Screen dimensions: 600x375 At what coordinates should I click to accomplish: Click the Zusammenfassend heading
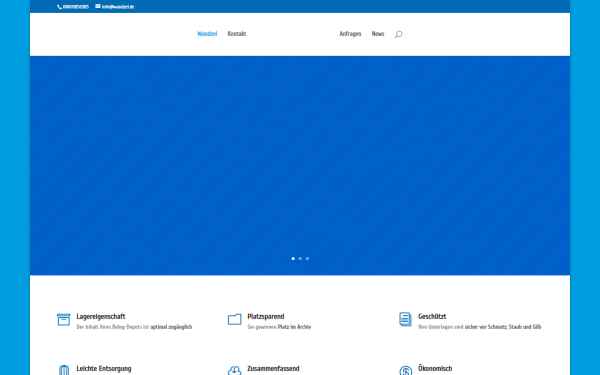click(273, 368)
